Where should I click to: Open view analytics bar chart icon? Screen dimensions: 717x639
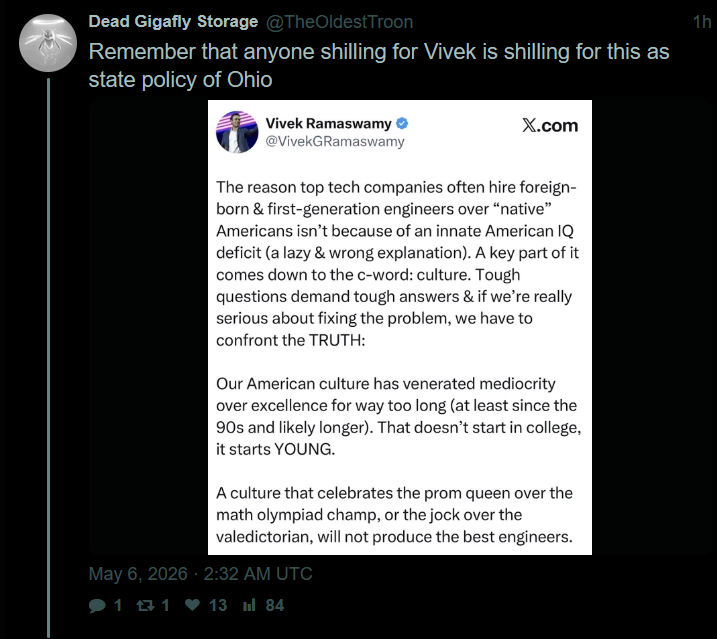(249, 606)
